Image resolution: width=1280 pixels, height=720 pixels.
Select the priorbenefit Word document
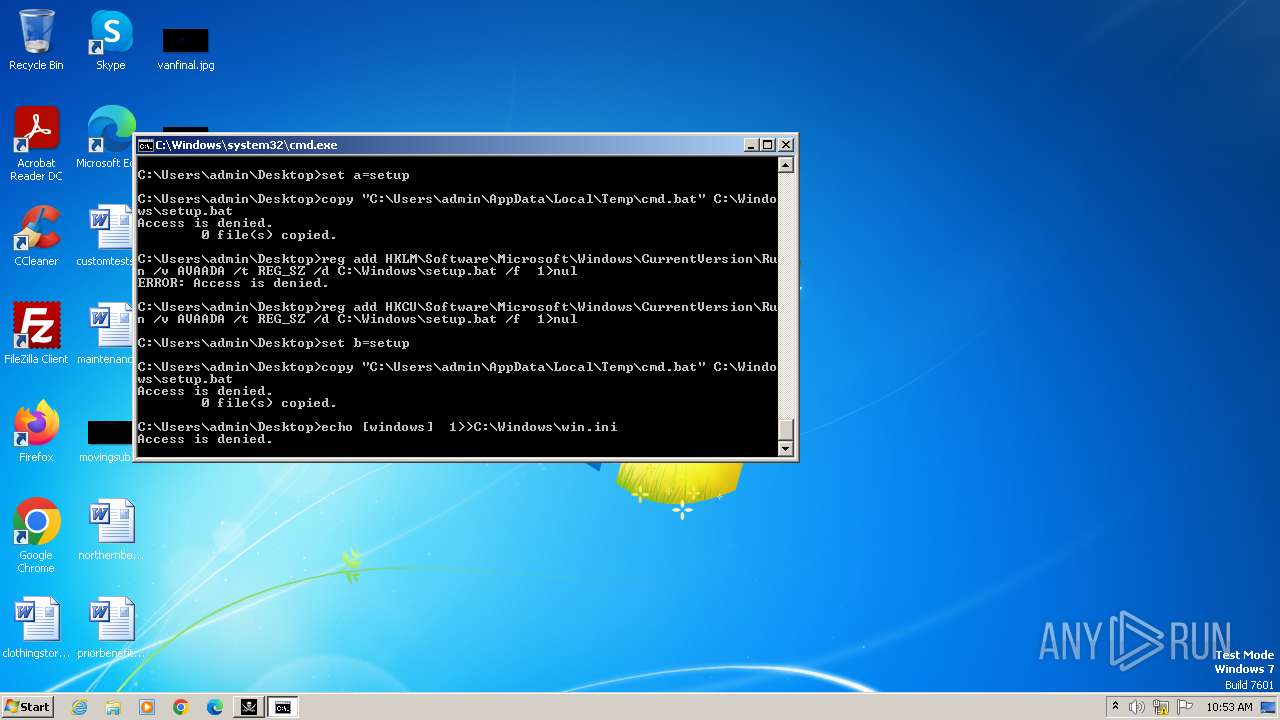tap(111, 628)
